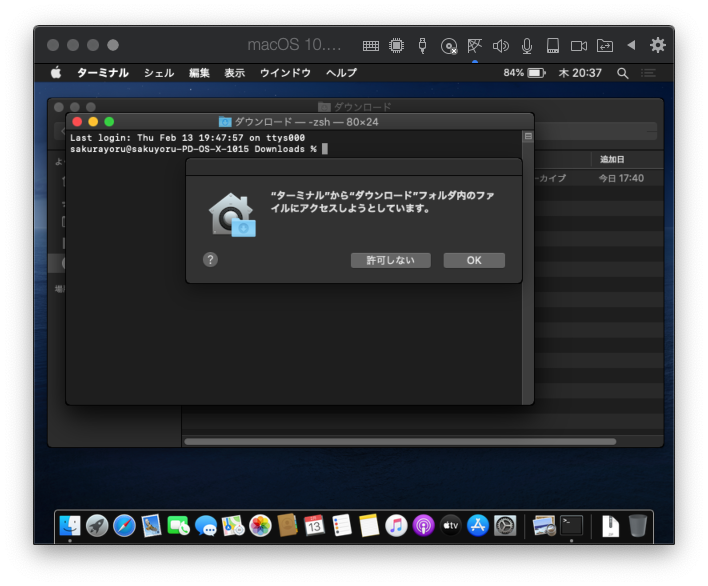This screenshot has width=708, height=586.
Task: Open Notes from the Dock
Action: tap(369, 526)
